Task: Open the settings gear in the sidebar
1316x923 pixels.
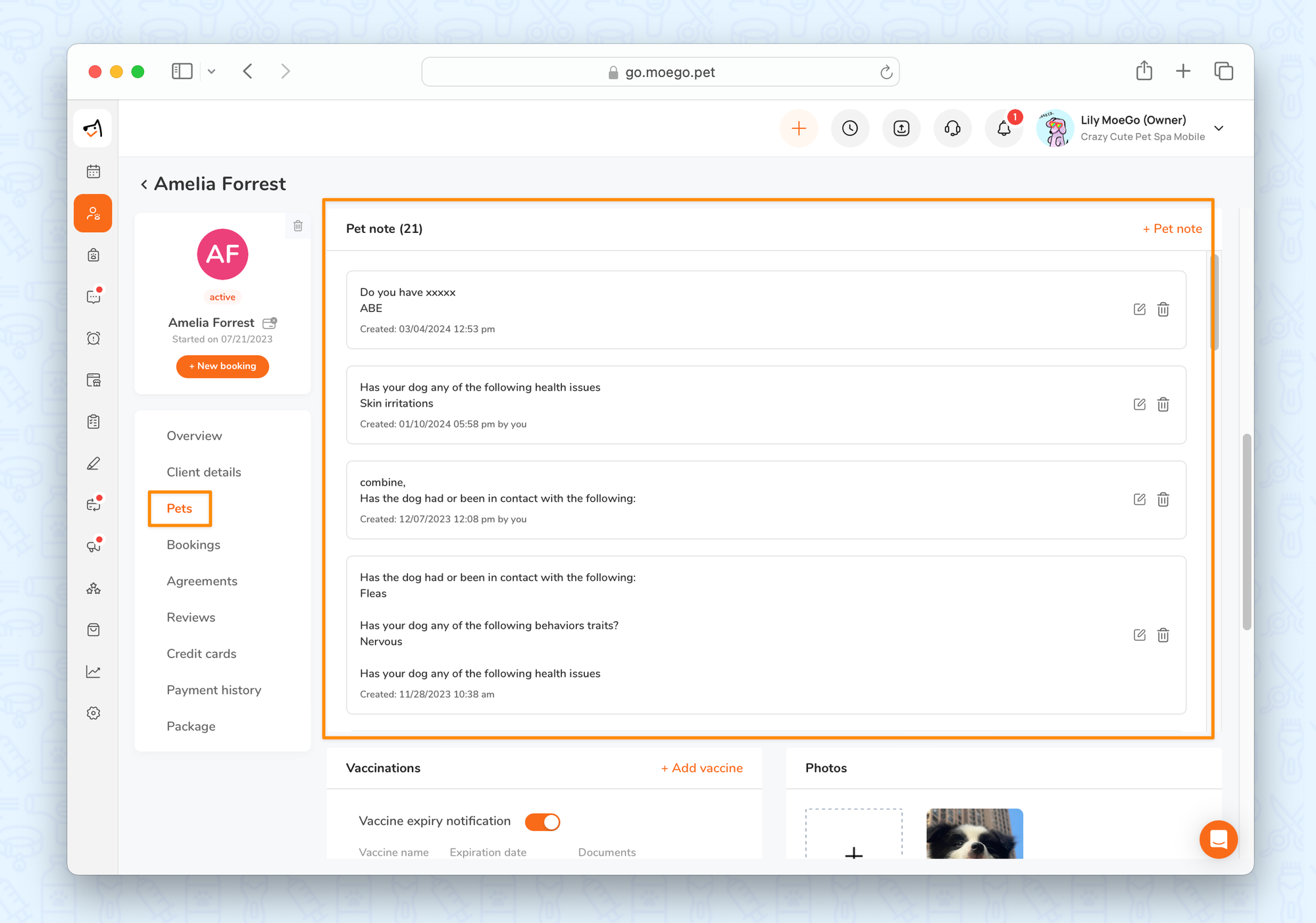Action: coord(93,713)
